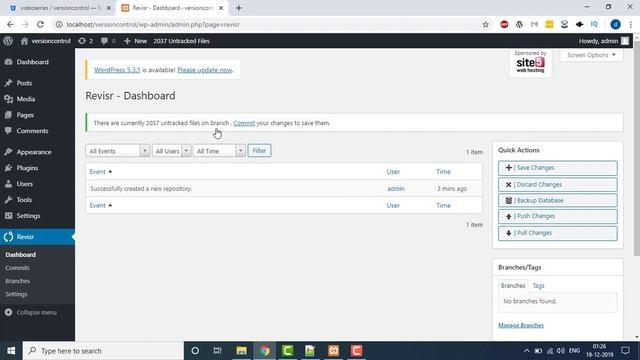Click the WordPress logo in admin bar
The height and width of the screenshot is (360, 640).
point(8,41)
